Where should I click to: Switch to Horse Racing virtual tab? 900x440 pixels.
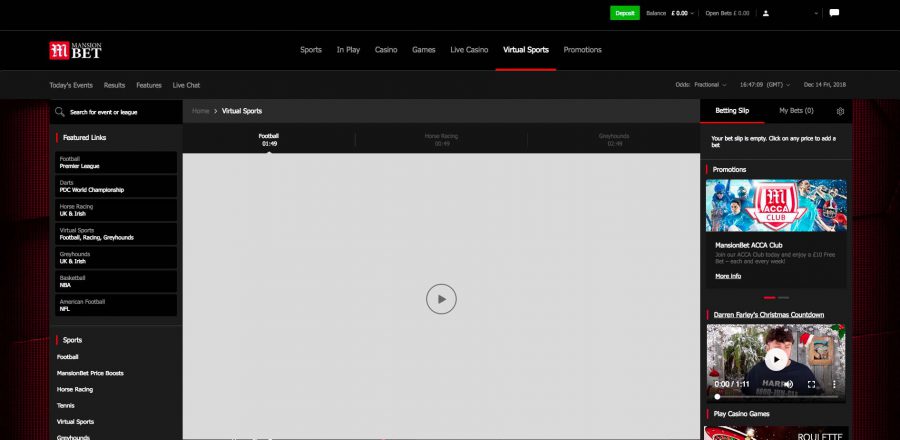[441, 139]
